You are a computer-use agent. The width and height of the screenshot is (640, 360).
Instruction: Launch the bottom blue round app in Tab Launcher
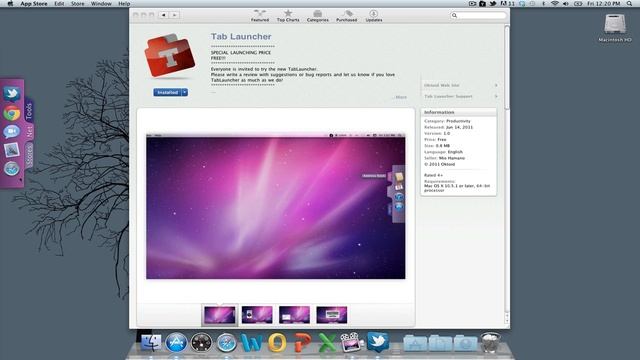pos(12,168)
